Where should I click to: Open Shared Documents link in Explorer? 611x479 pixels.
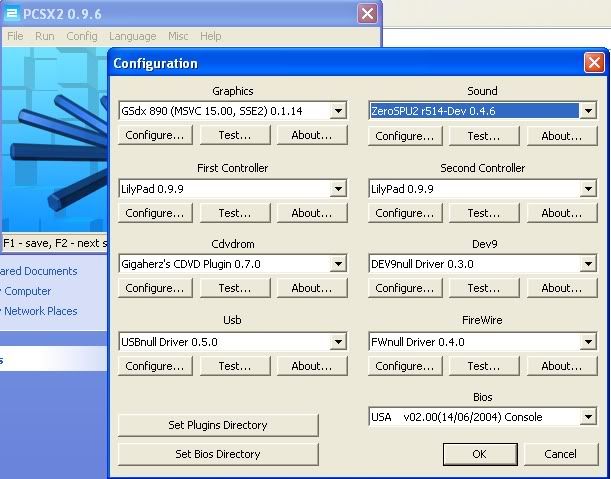pyautogui.click(x=39, y=271)
